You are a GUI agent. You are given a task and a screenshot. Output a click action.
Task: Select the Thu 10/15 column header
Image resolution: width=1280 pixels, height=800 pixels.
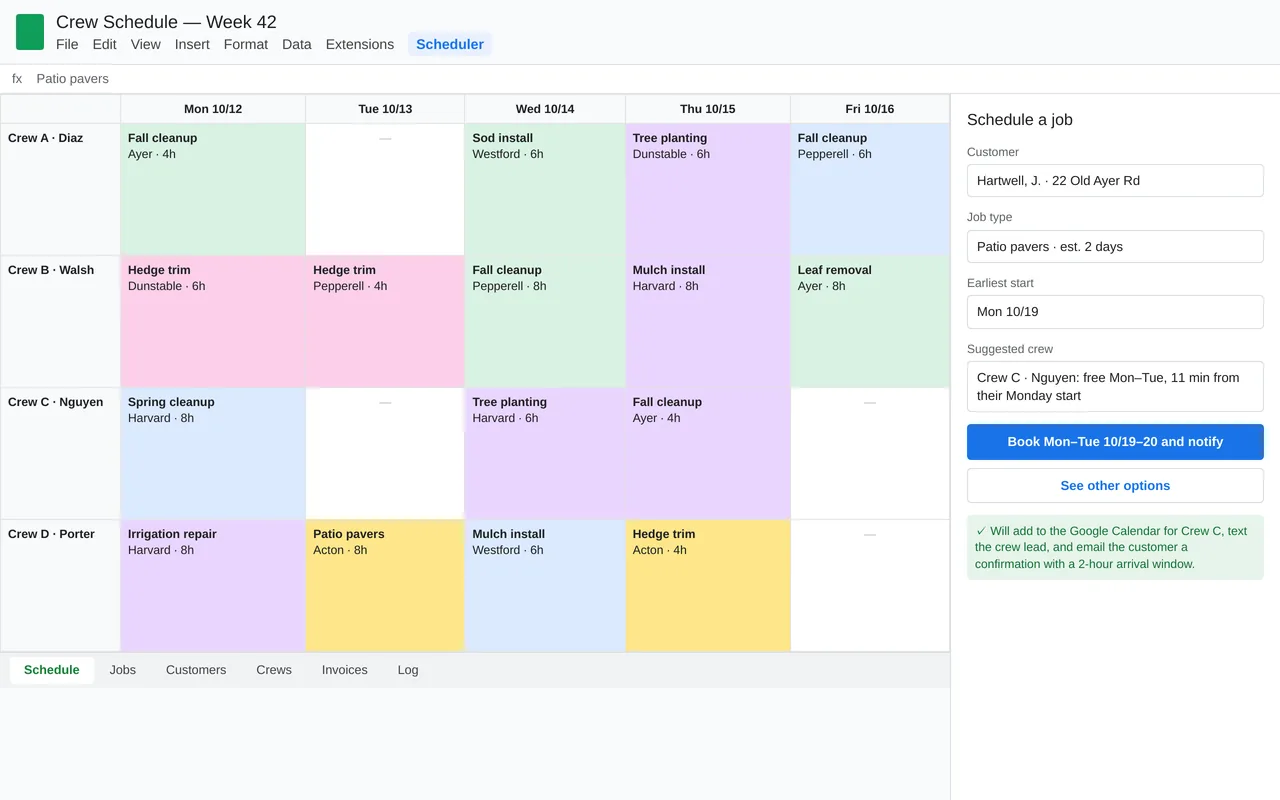point(708,109)
